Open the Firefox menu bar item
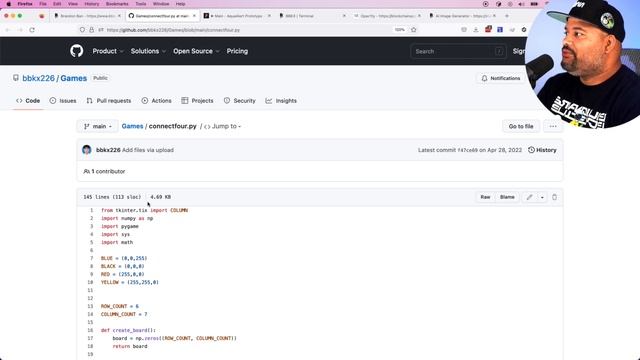 [x=25, y=4]
